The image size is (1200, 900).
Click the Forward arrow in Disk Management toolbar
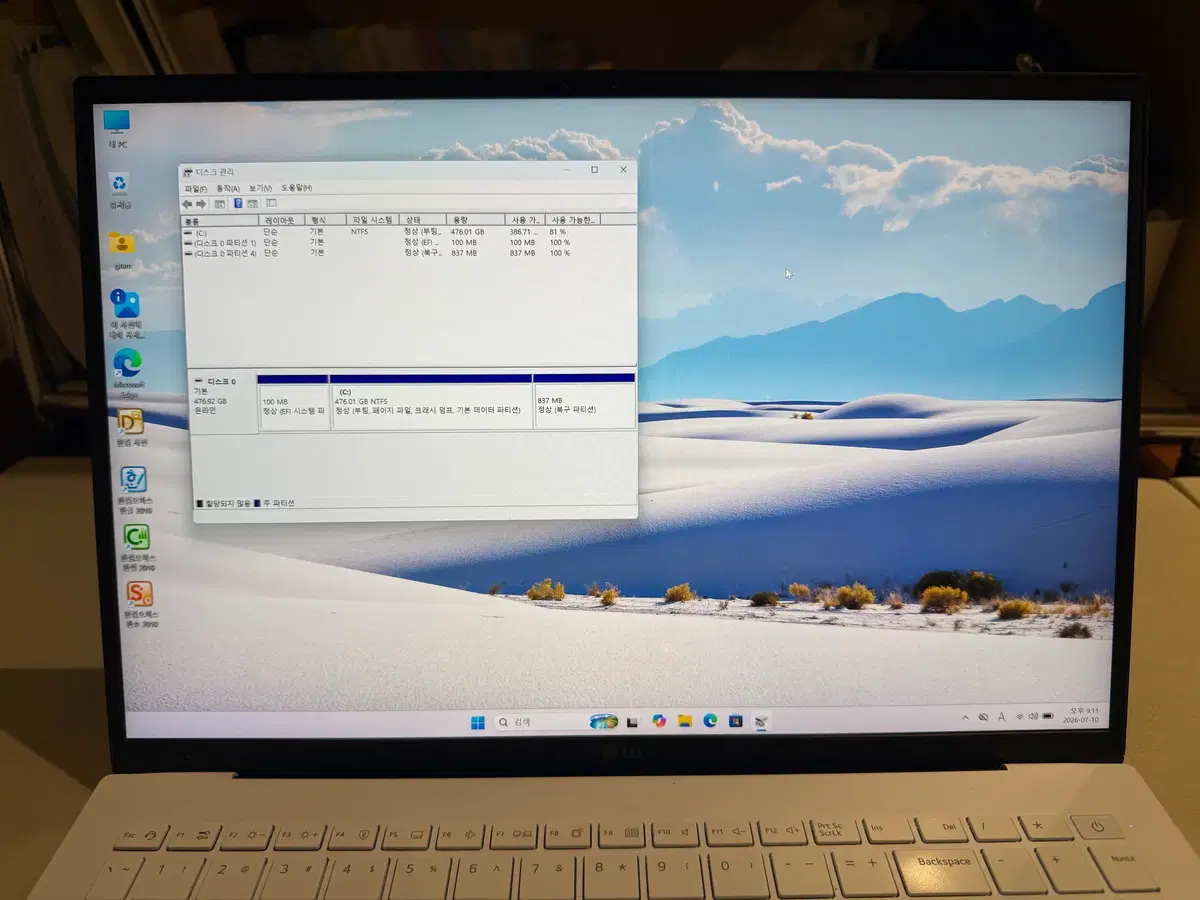tap(201, 203)
